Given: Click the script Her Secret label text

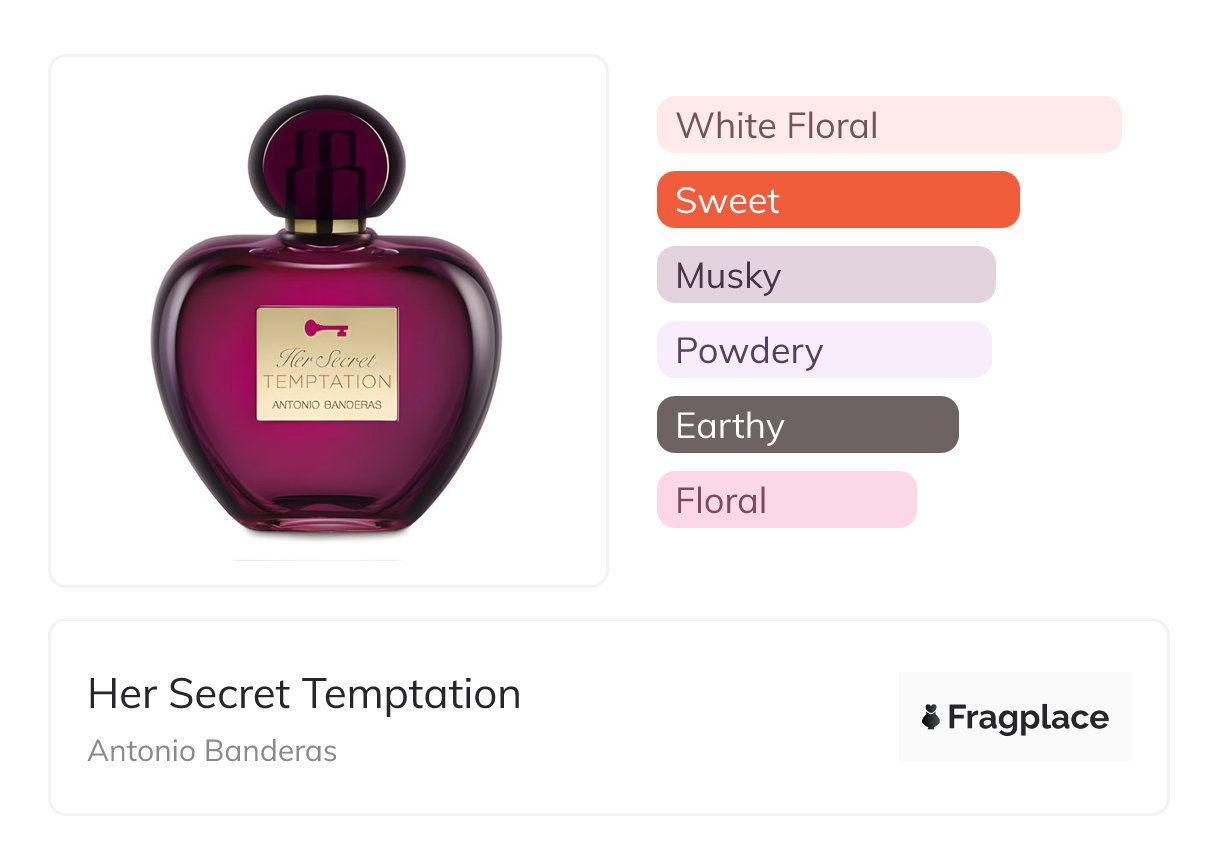Looking at the screenshot, I should (x=326, y=358).
